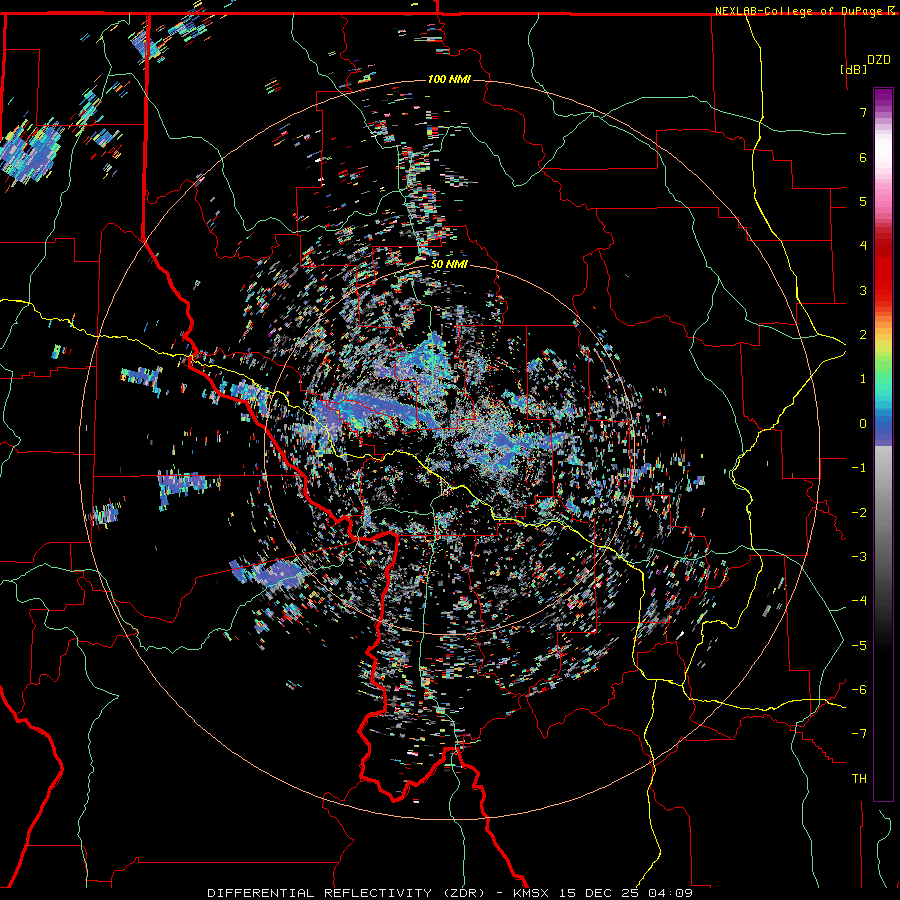The image size is (900, 900).
Task: Click the 4 value on color scale
Action: coord(863,246)
